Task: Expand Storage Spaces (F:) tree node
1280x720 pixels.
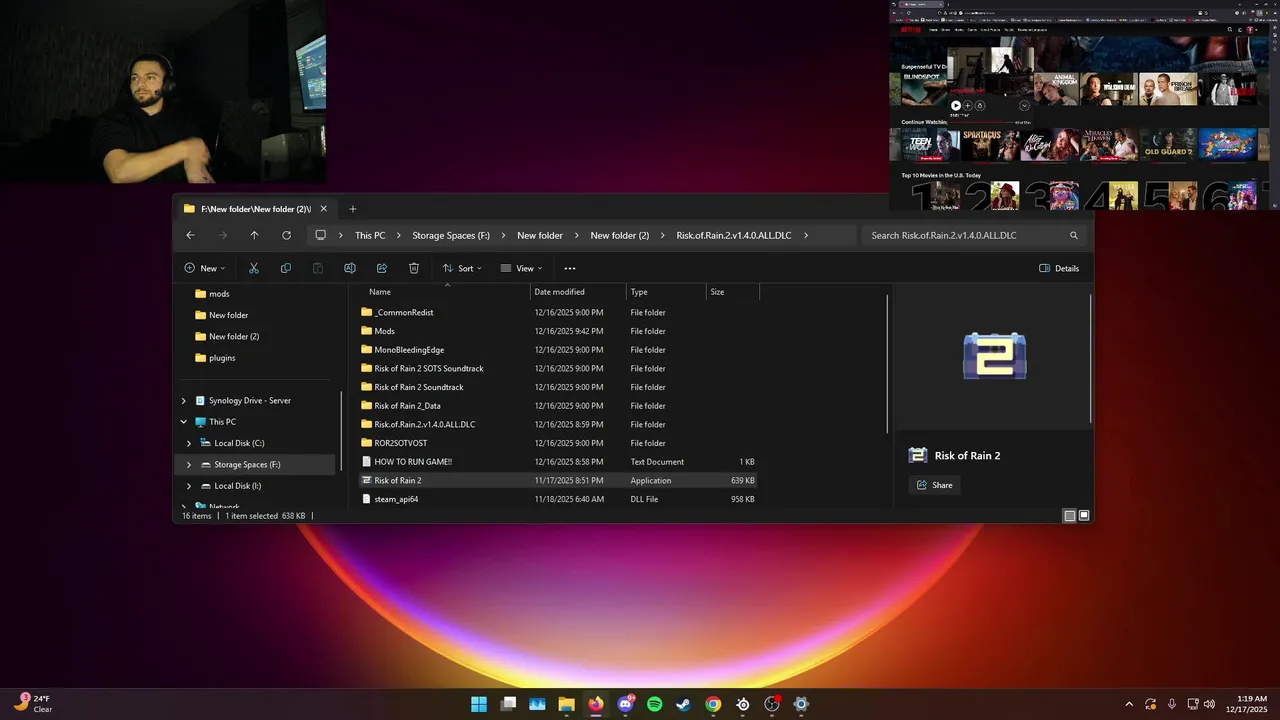Action: click(x=189, y=465)
